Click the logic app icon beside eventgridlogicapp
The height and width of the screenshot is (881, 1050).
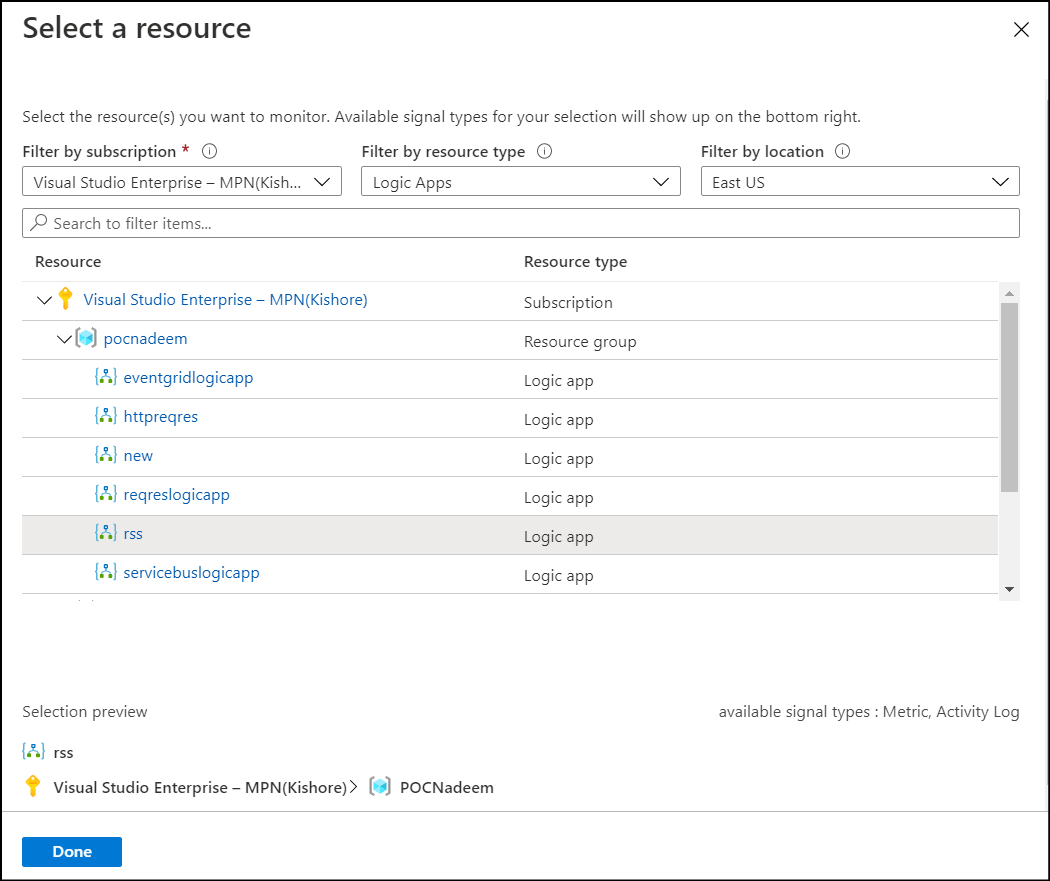pyautogui.click(x=106, y=378)
